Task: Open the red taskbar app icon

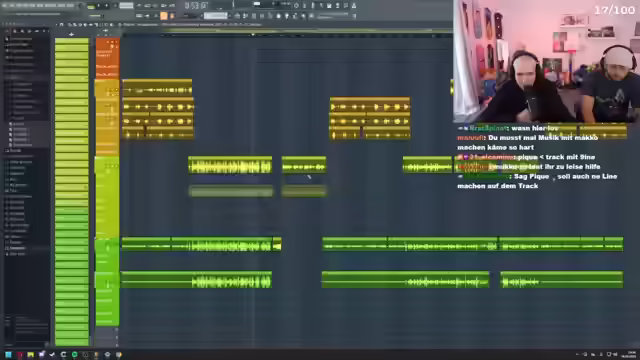Action: 20,355
